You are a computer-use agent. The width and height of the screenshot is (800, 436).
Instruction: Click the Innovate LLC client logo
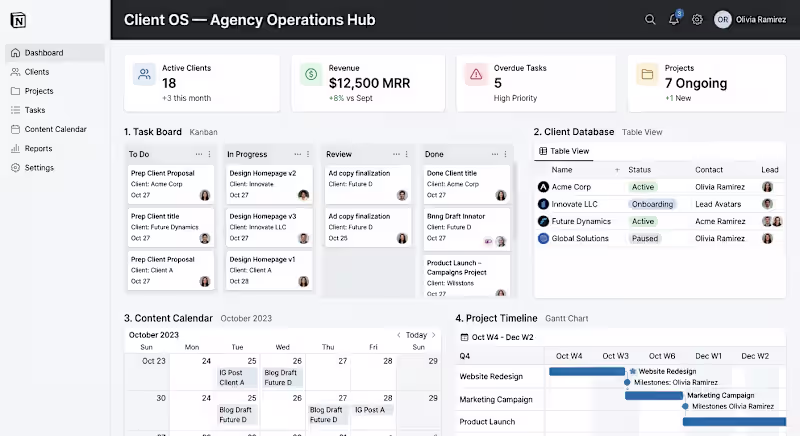click(x=543, y=204)
